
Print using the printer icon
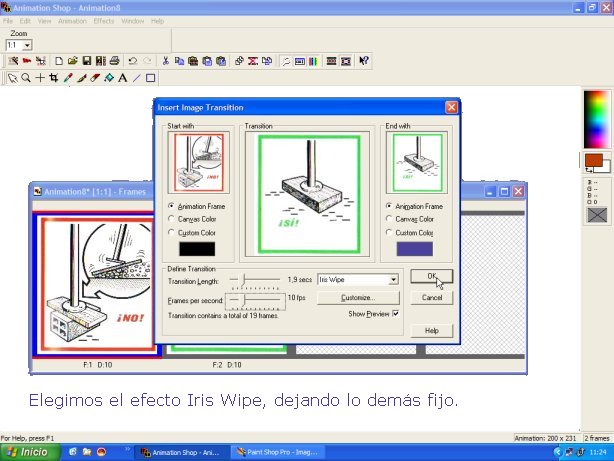(x=114, y=61)
